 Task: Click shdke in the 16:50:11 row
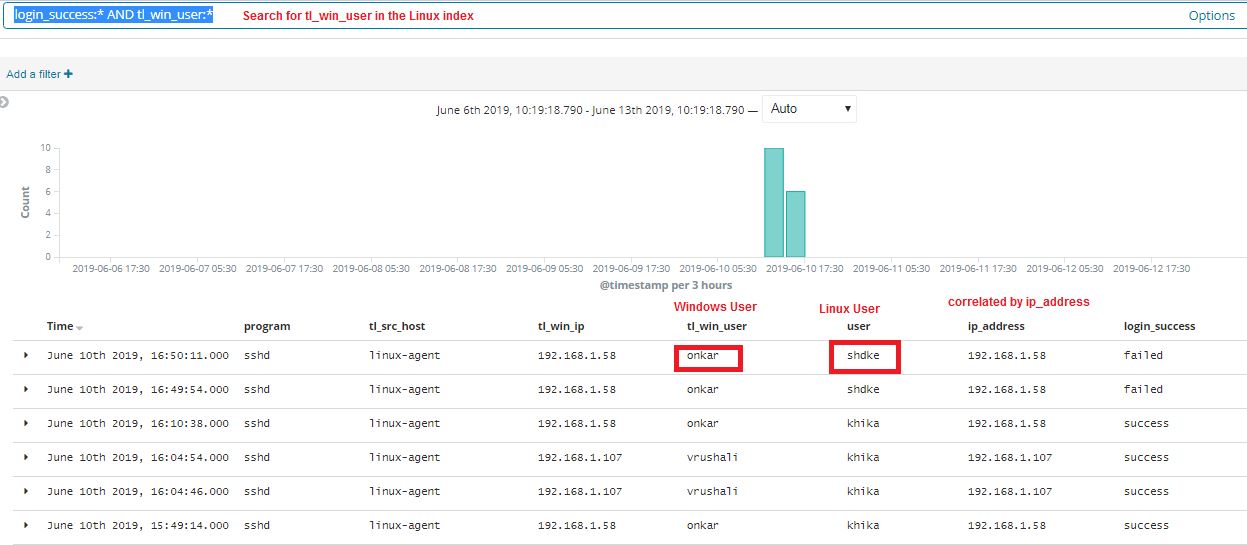pos(863,356)
